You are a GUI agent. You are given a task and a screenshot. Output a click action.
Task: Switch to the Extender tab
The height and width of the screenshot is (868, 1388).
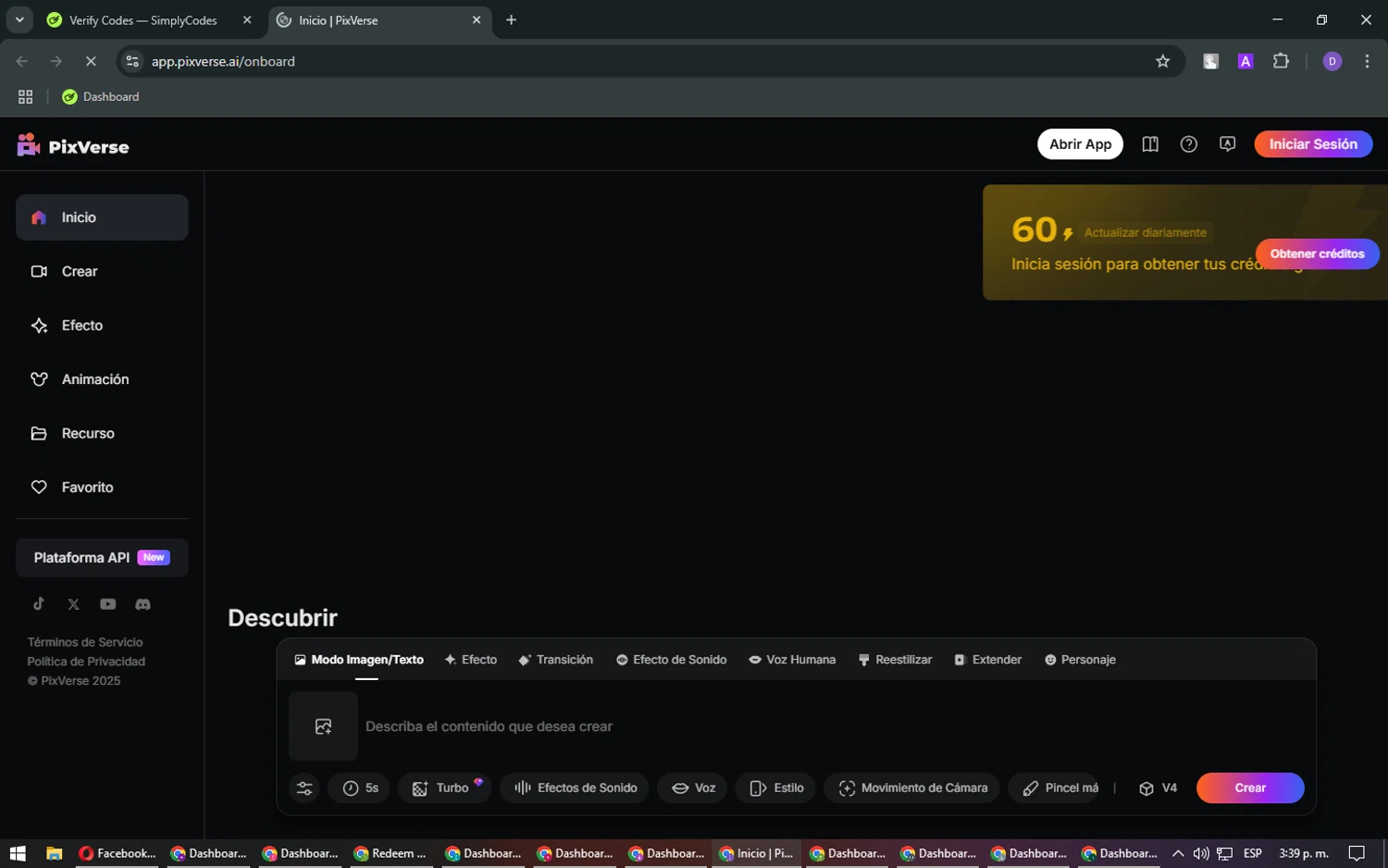tap(987, 660)
